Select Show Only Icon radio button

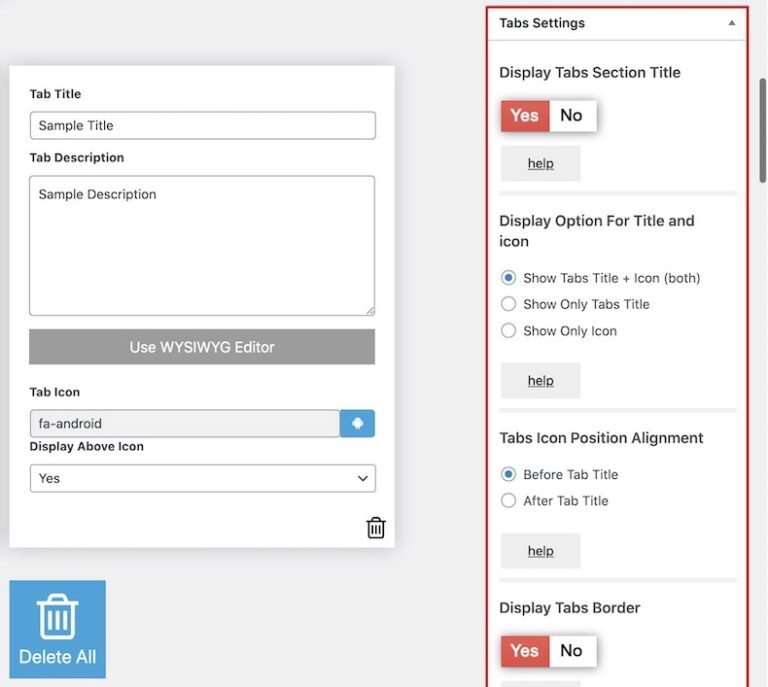point(509,331)
